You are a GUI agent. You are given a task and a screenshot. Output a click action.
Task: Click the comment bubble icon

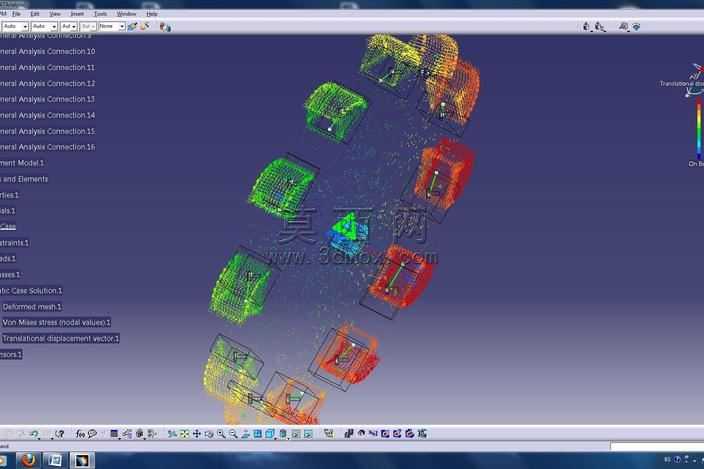[92, 434]
